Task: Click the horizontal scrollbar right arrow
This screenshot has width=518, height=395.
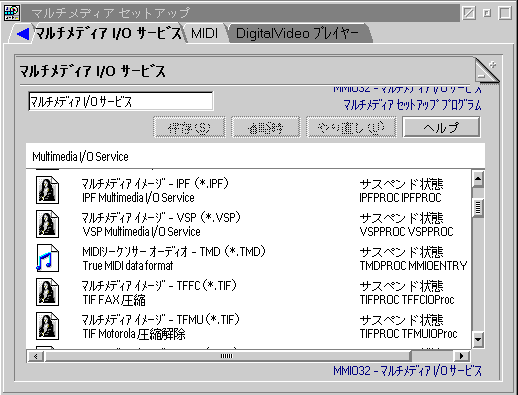Action: coord(462,356)
